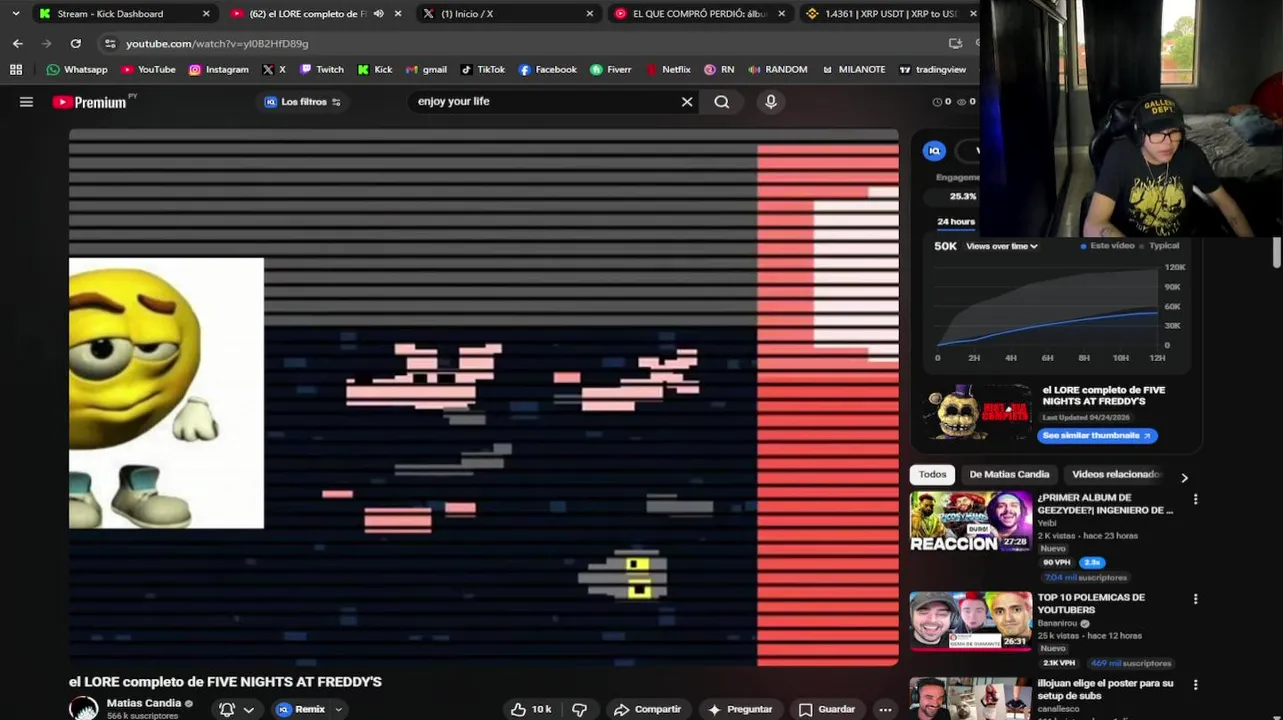Open Twitch bookmark
The width and height of the screenshot is (1283, 720).
point(322,70)
